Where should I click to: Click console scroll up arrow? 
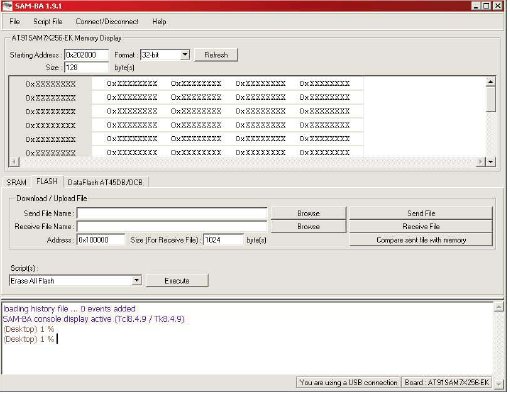point(498,307)
